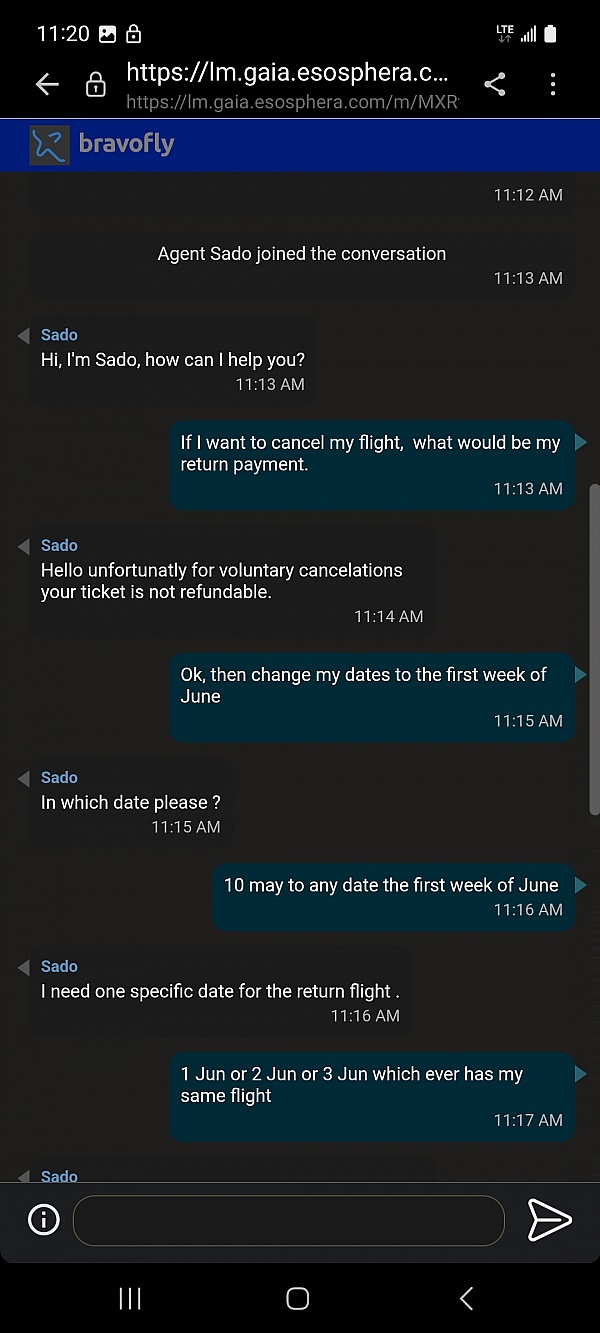Open the chat info icon
600x1333 pixels.
click(44, 1220)
